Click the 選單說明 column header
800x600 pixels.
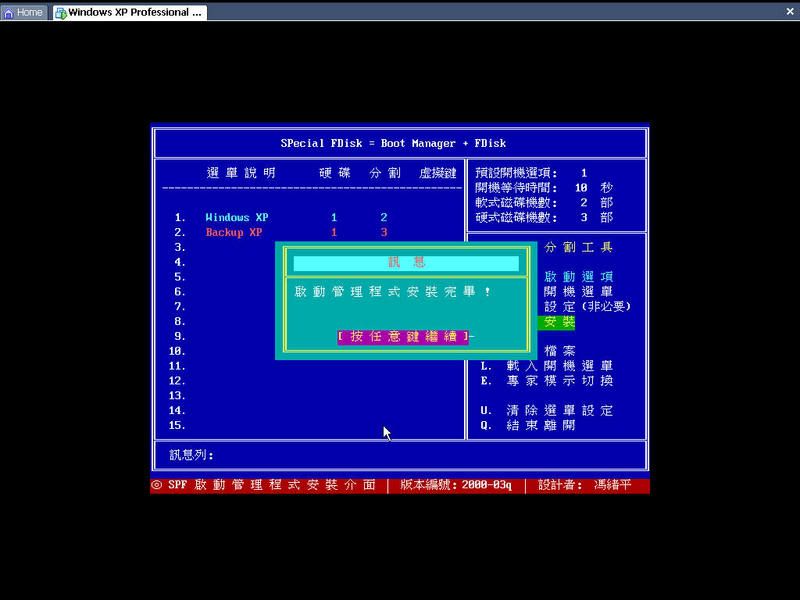(x=241, y=173)
